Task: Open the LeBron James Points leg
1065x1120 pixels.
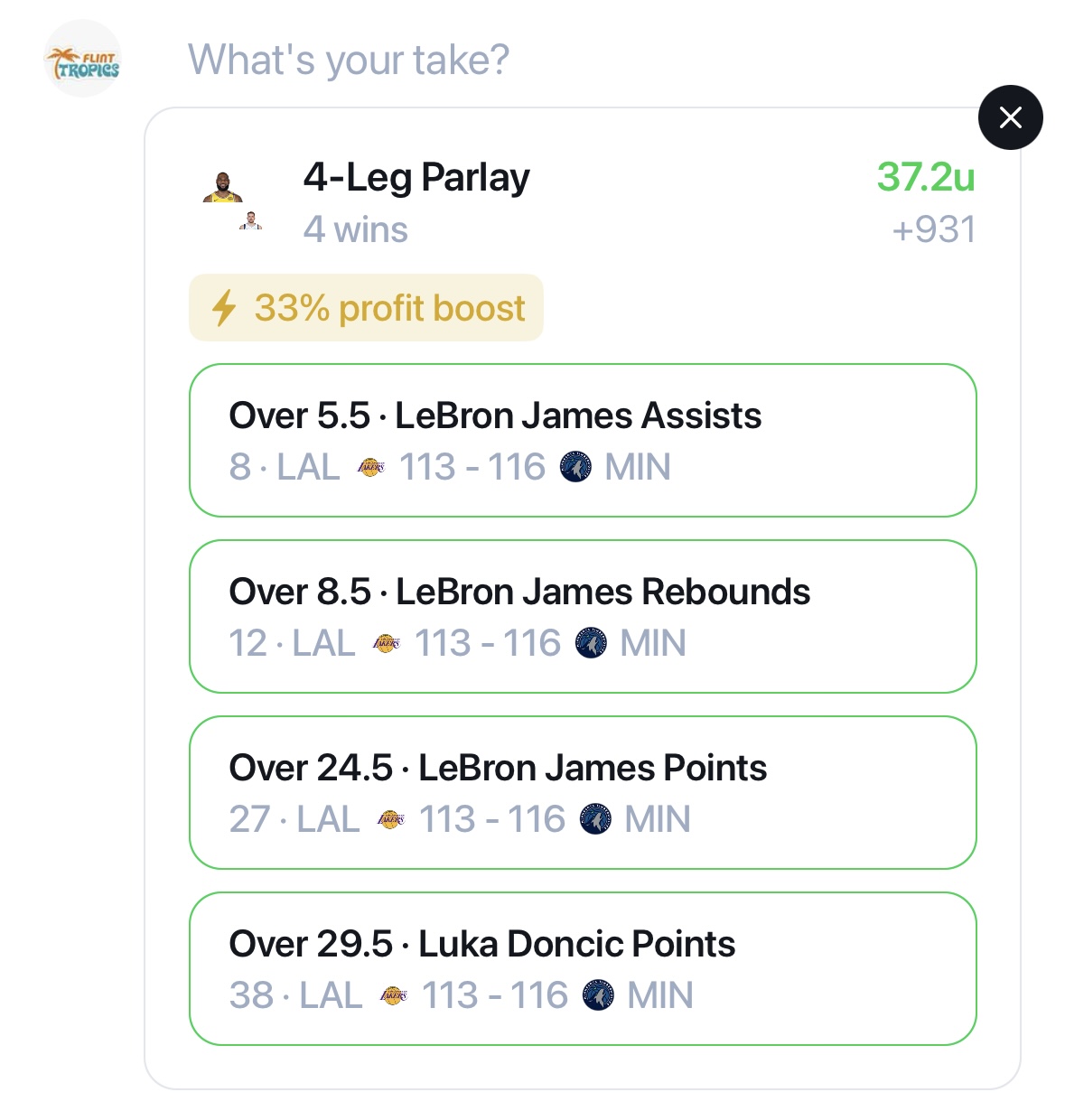Action: 583,792
